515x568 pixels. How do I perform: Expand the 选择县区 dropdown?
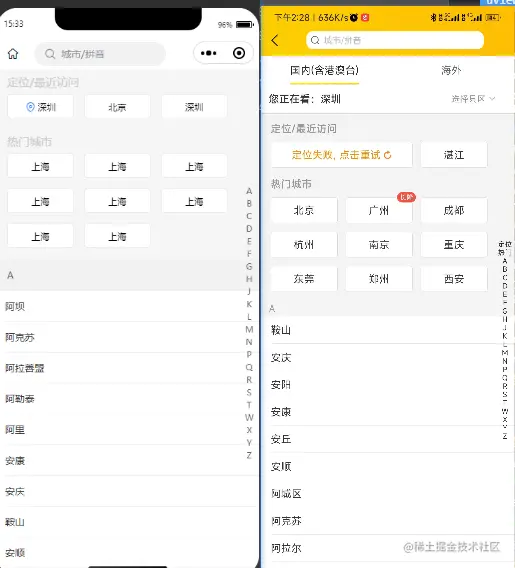pos(473,99)
